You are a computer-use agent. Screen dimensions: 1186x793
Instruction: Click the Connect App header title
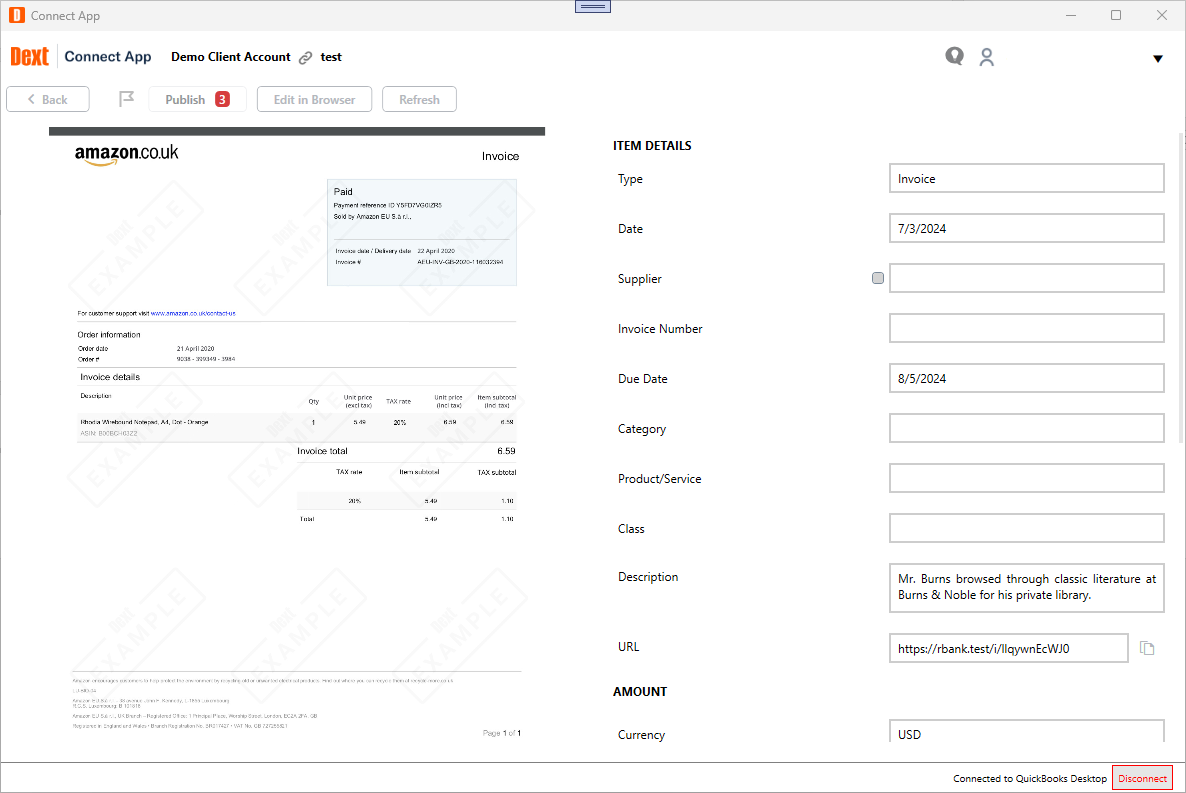(107, 57)
